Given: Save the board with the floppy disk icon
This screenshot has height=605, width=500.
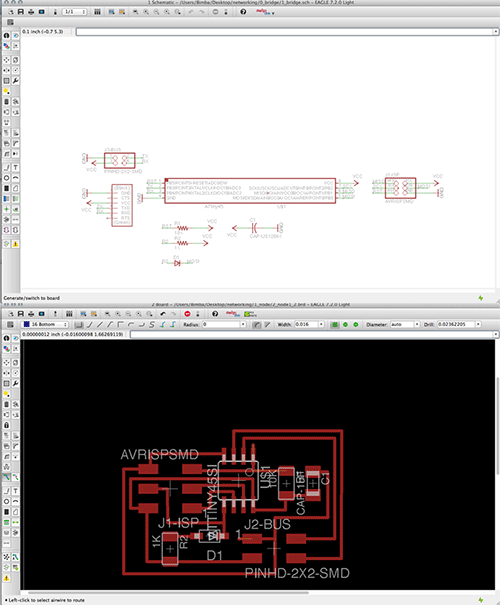Looking at the screenshot, I should click(21, 314).
